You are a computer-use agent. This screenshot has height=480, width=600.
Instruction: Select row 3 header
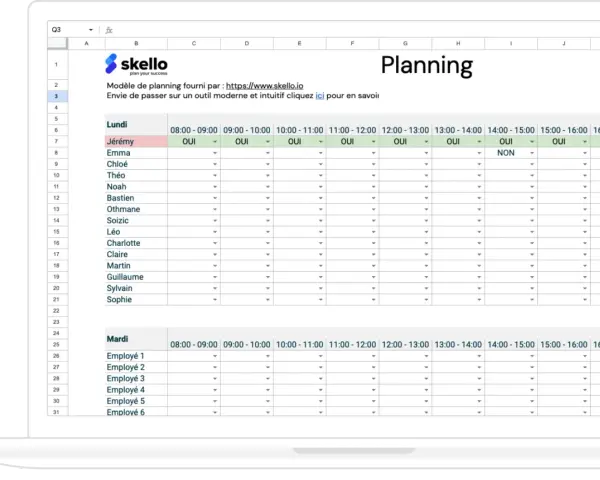(57, 96)
